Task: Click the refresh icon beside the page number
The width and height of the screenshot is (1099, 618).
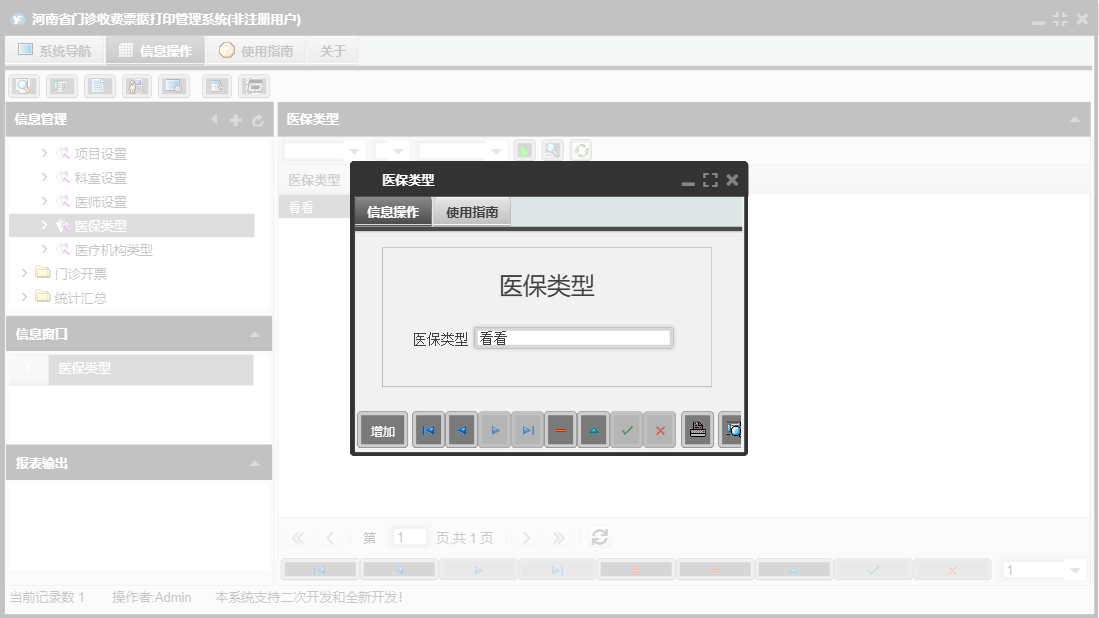Action: pyautogui.click(x=599, y=537)
